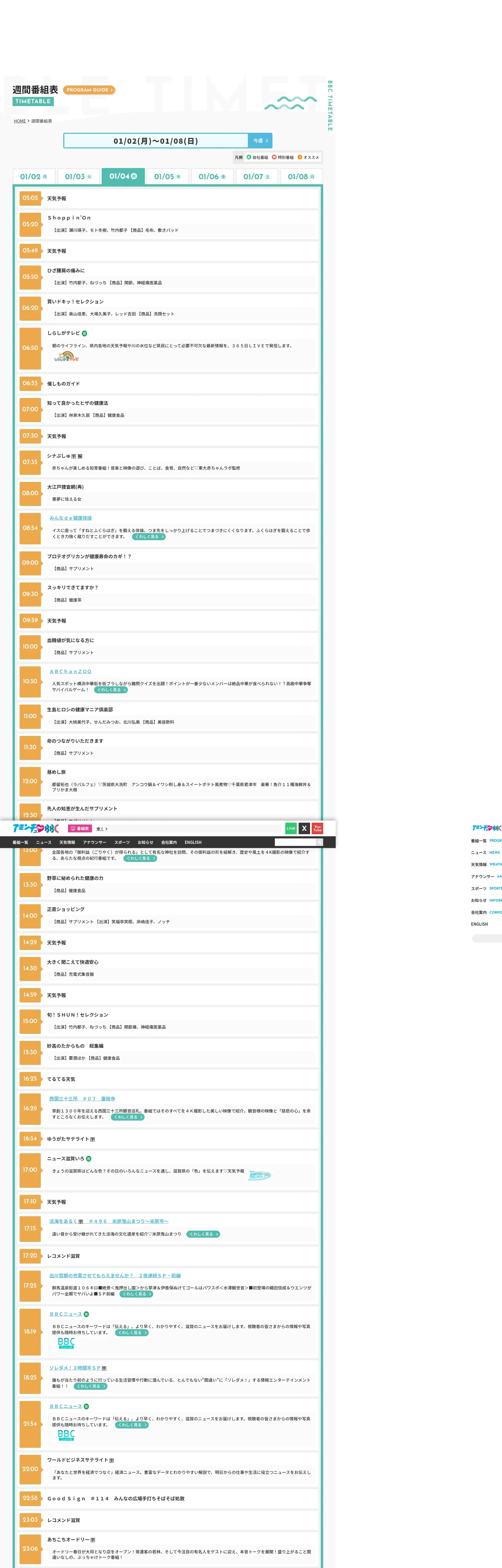Click the Amincho BBC logo
The height and width of the screenshot is (1568, 502).
click(36, 828)
